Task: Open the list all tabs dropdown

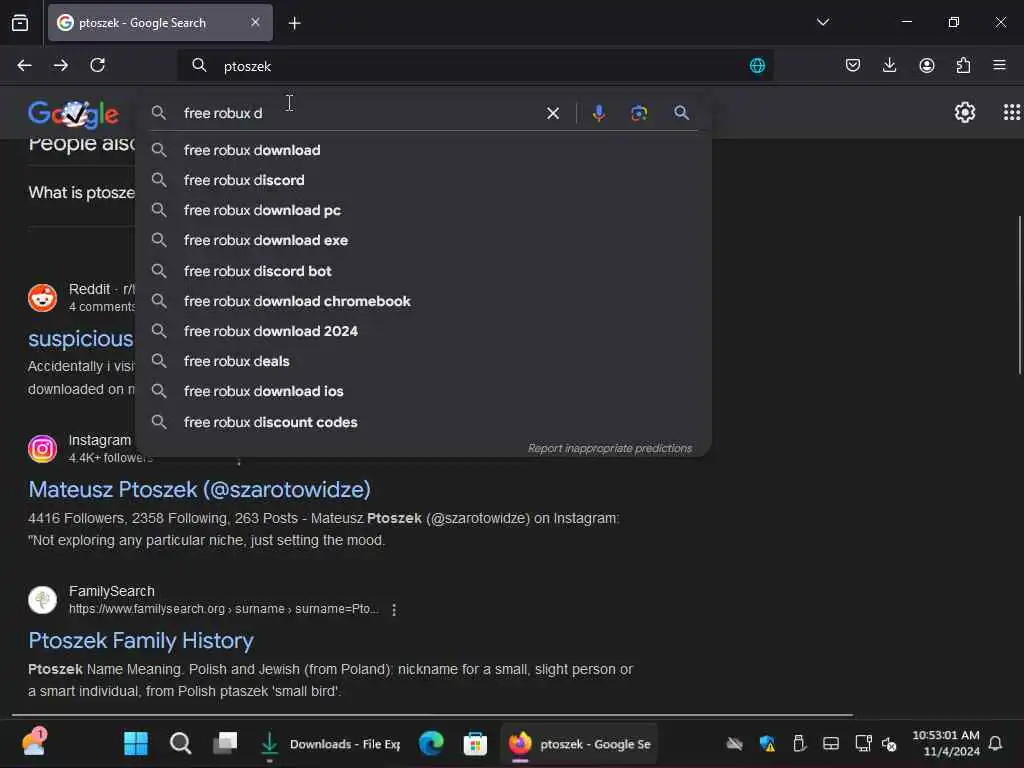Action: [x=823, y=22]
